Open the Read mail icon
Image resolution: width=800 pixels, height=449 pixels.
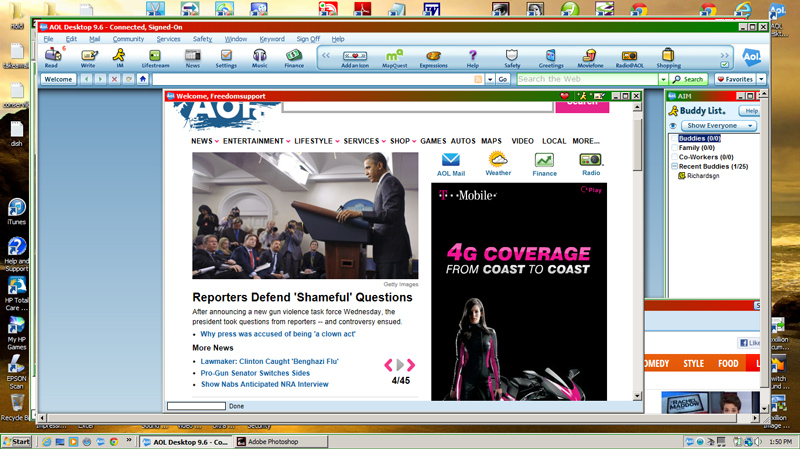(52, 58)
